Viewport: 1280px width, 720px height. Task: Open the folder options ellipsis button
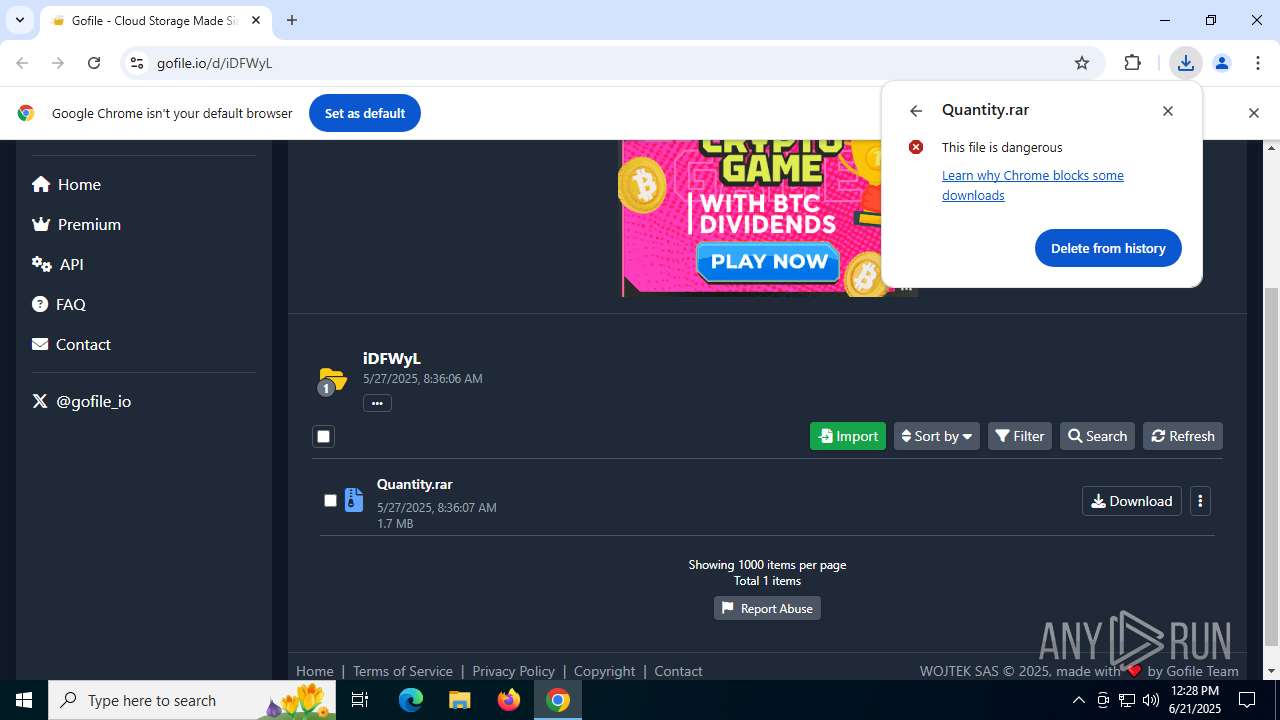377,403
